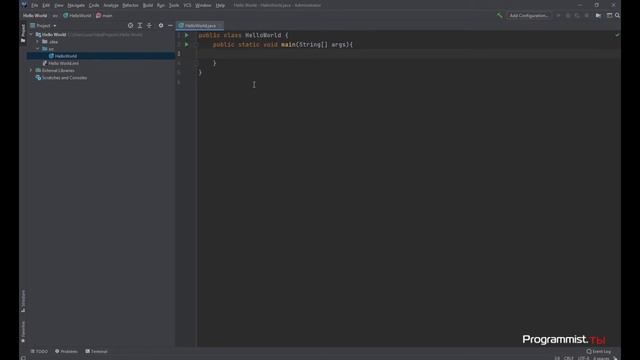Open the Refactor menu
Image resolution: width=640 pixels, height=360 pixels.
click(x=130, y=5)
